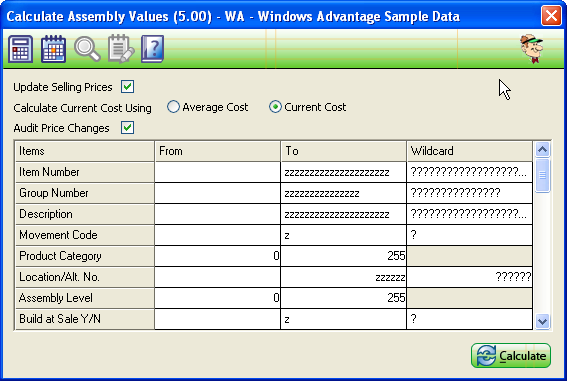Click the Group Number Wildcard field
The height and width of the screenshot is (381, 567).
coord(469,193)
